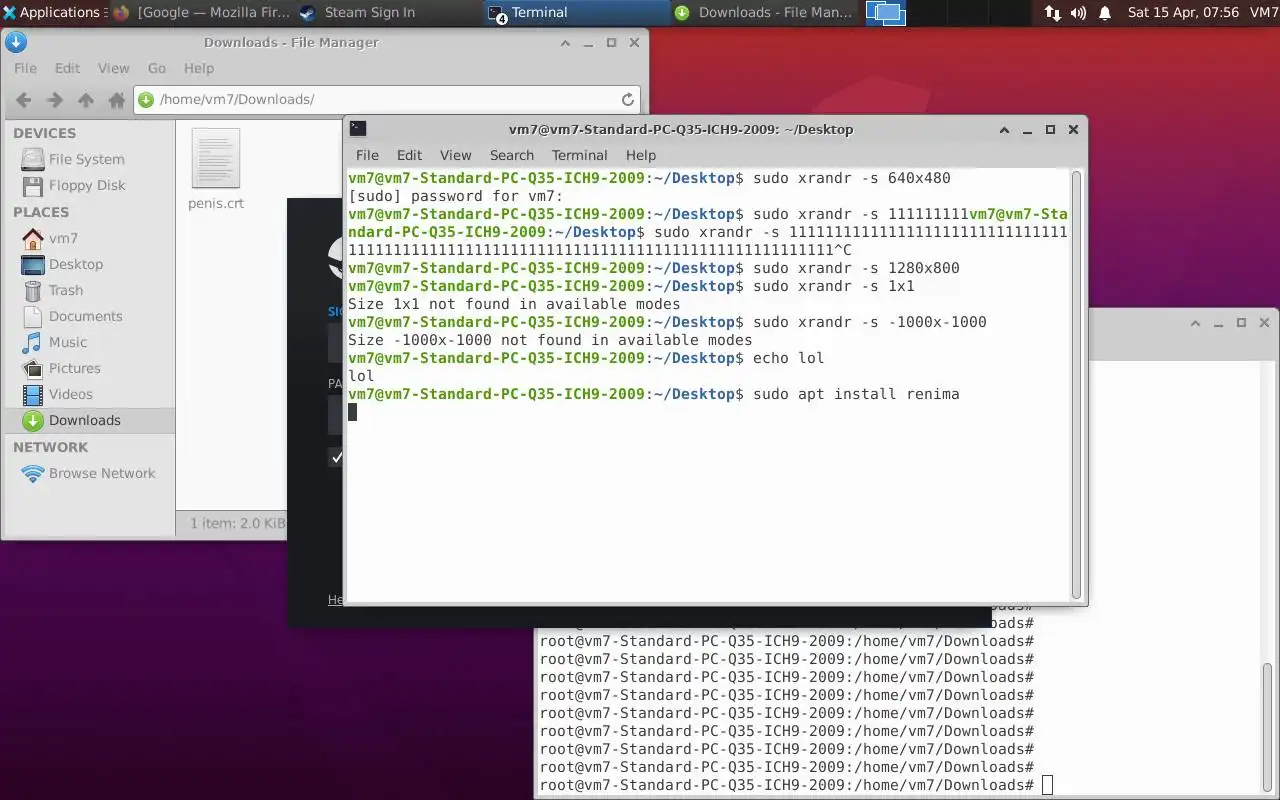Click the 'sudo apt install renima' command line

[x=856, y=394]
